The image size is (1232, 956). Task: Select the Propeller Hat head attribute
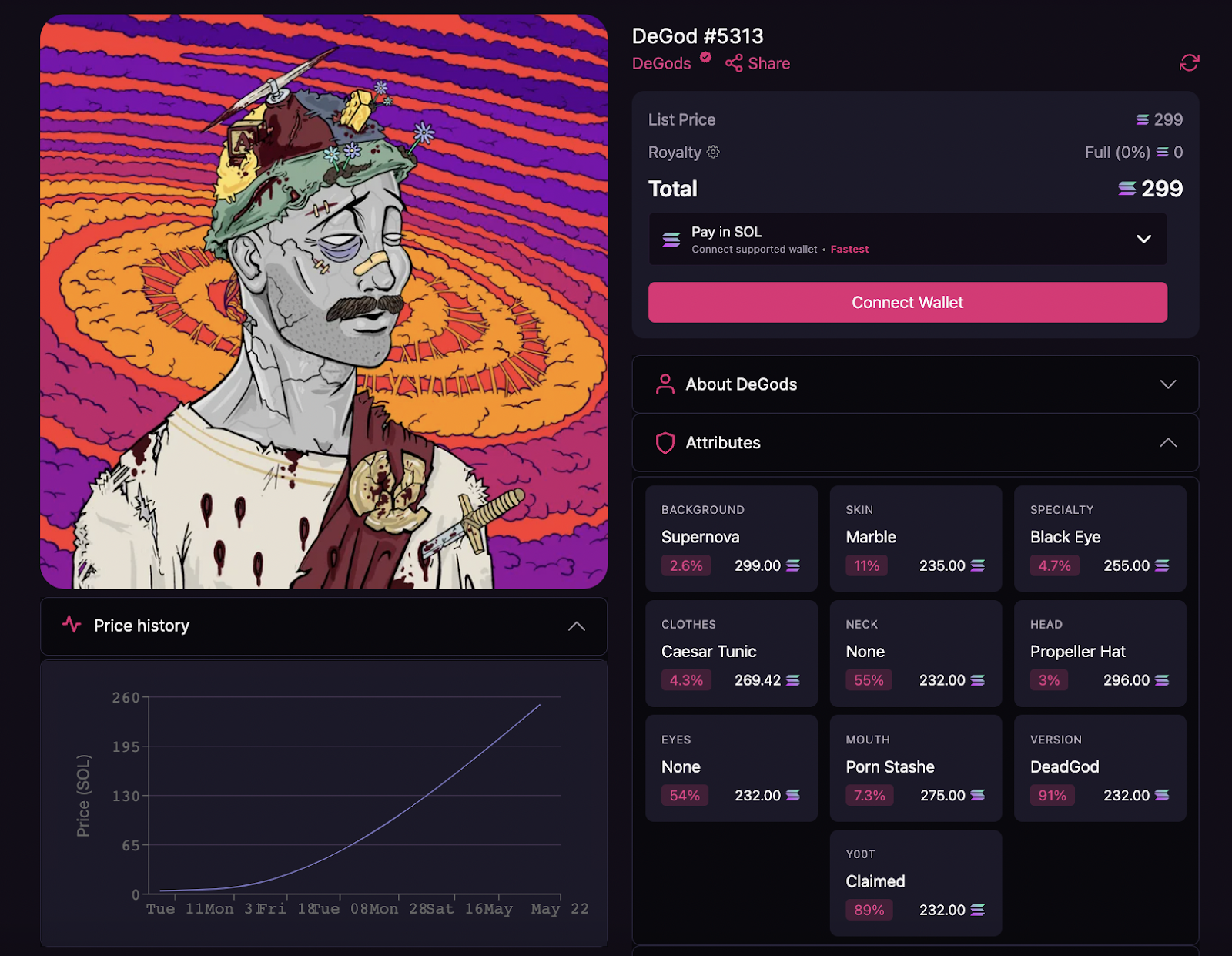coord(1100,653)
